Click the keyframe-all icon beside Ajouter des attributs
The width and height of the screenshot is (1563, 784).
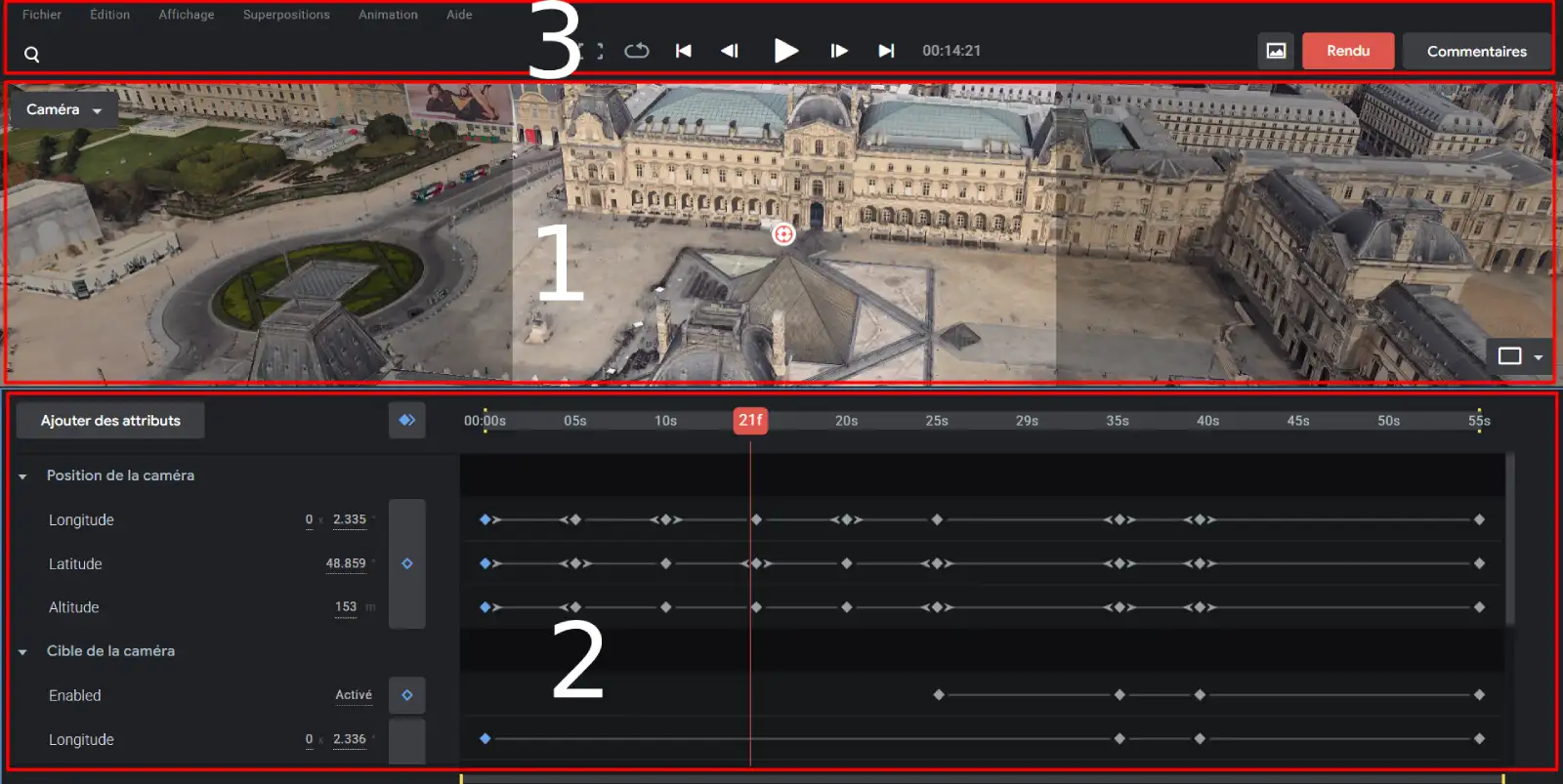(x=407, y=421)
